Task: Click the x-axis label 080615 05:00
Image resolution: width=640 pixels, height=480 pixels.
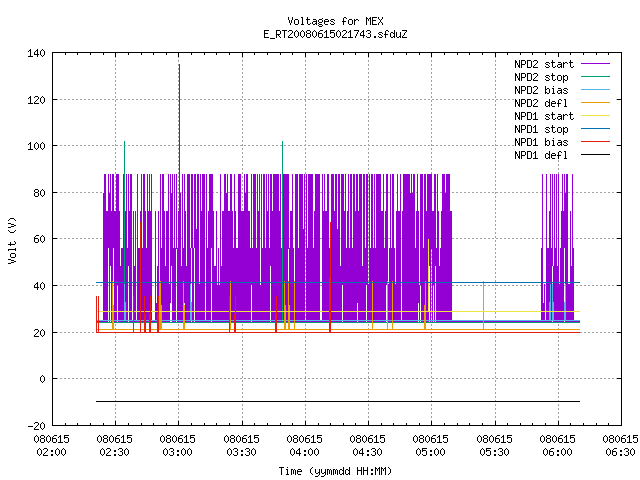Action: (x=431, y=446)
